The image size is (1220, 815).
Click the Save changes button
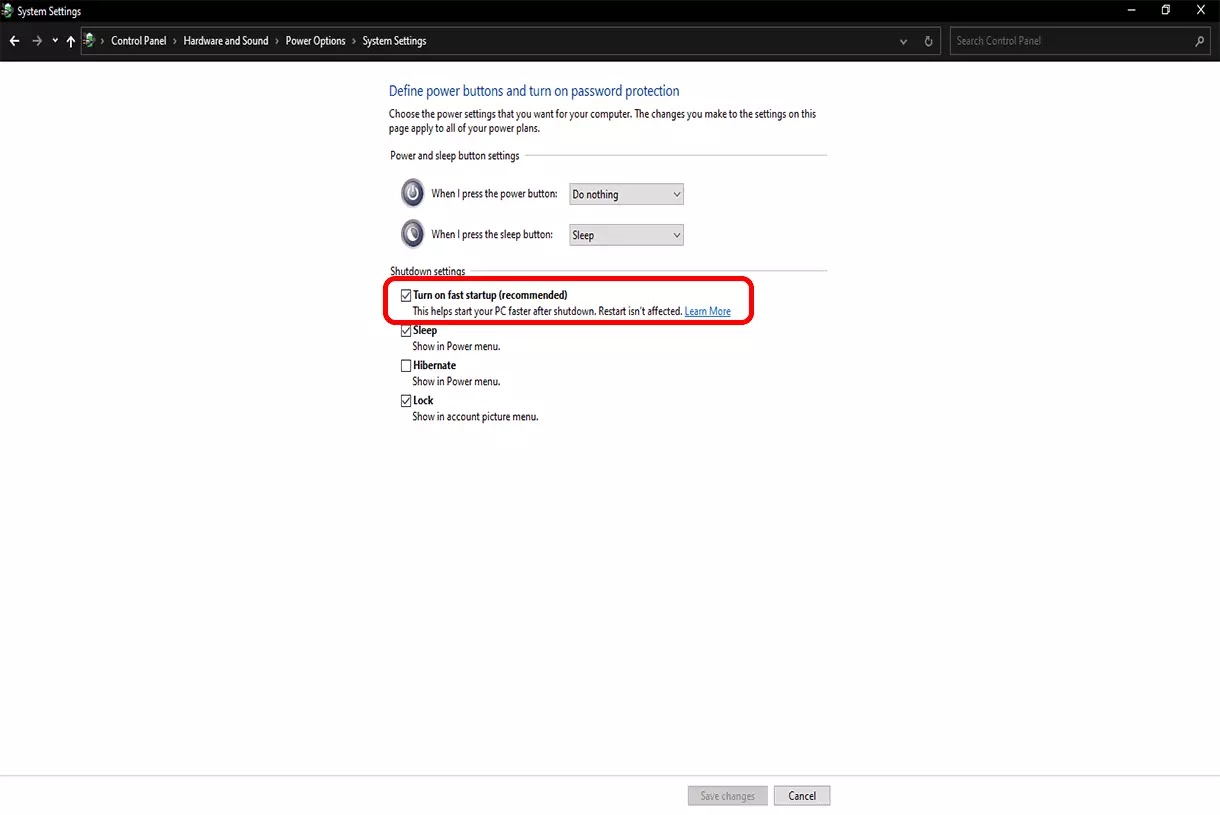(x=728, y=796)
